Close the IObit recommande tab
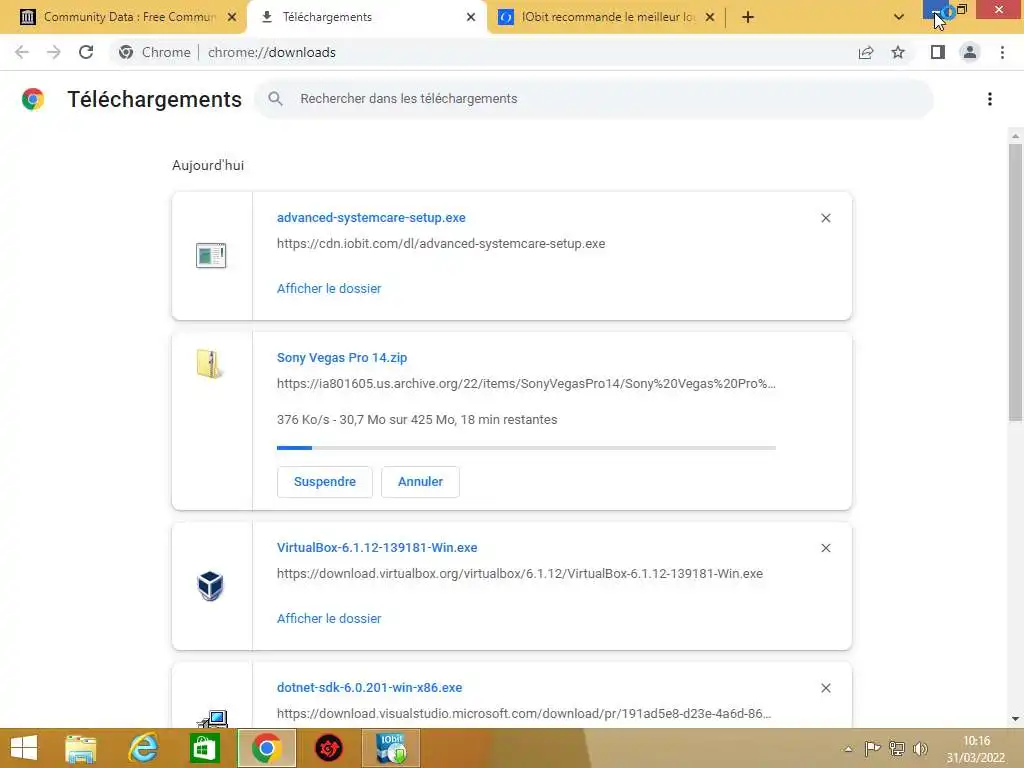This screenshot has width=1024, height=768. (710, 17)
